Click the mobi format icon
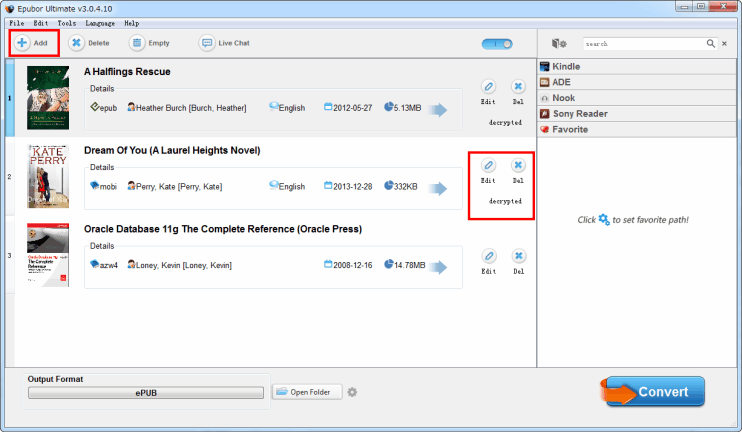This screenshot has height=432, width=742. pyautogui.click(x=95, y=185)
